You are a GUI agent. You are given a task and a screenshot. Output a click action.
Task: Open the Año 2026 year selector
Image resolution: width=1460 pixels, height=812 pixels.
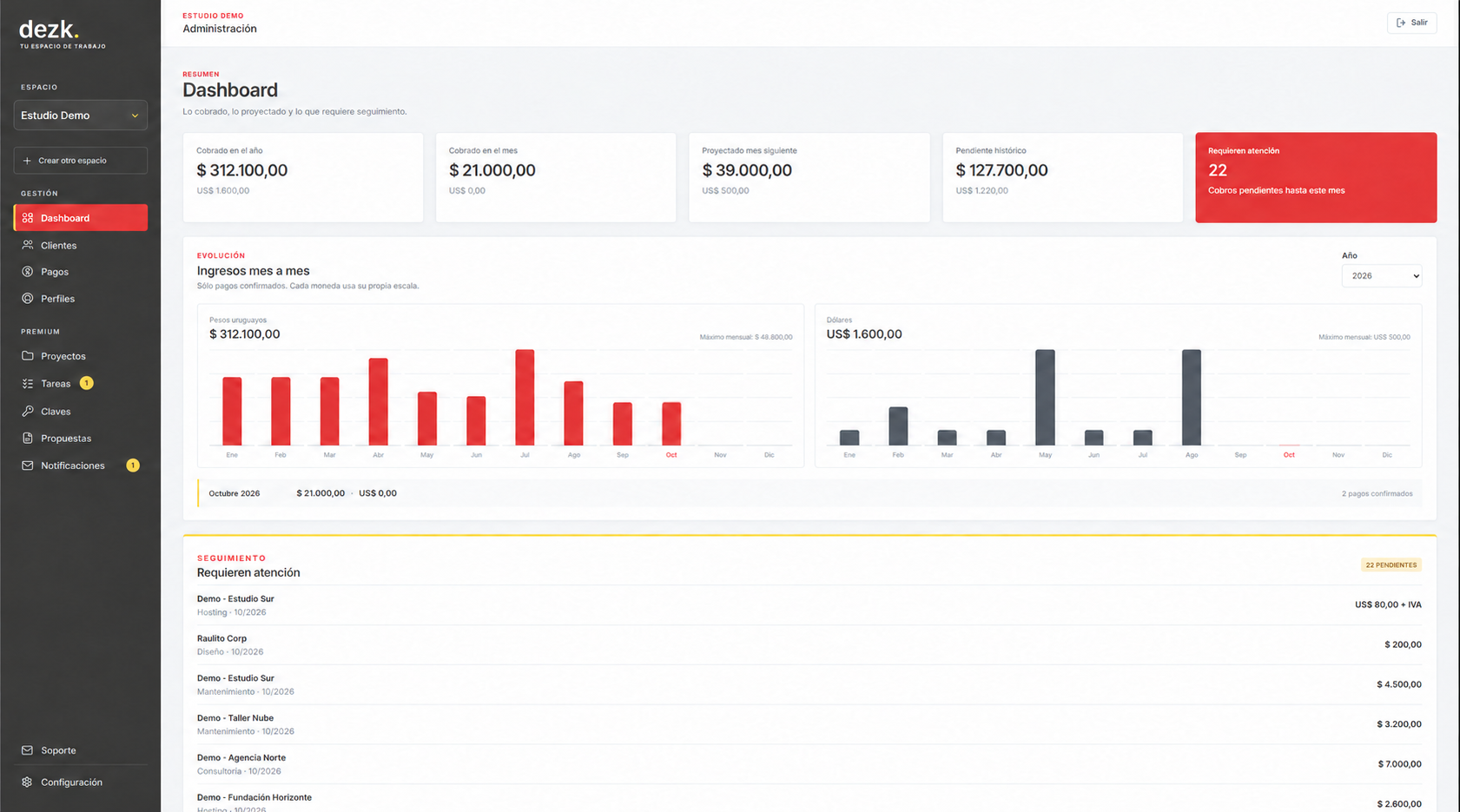tap(1381, 275)
